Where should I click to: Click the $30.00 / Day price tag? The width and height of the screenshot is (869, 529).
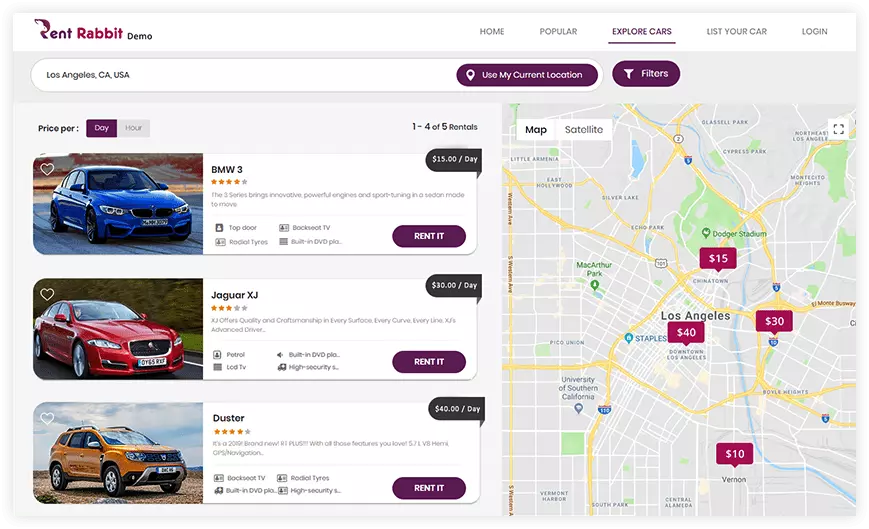(x=454, y=285)
